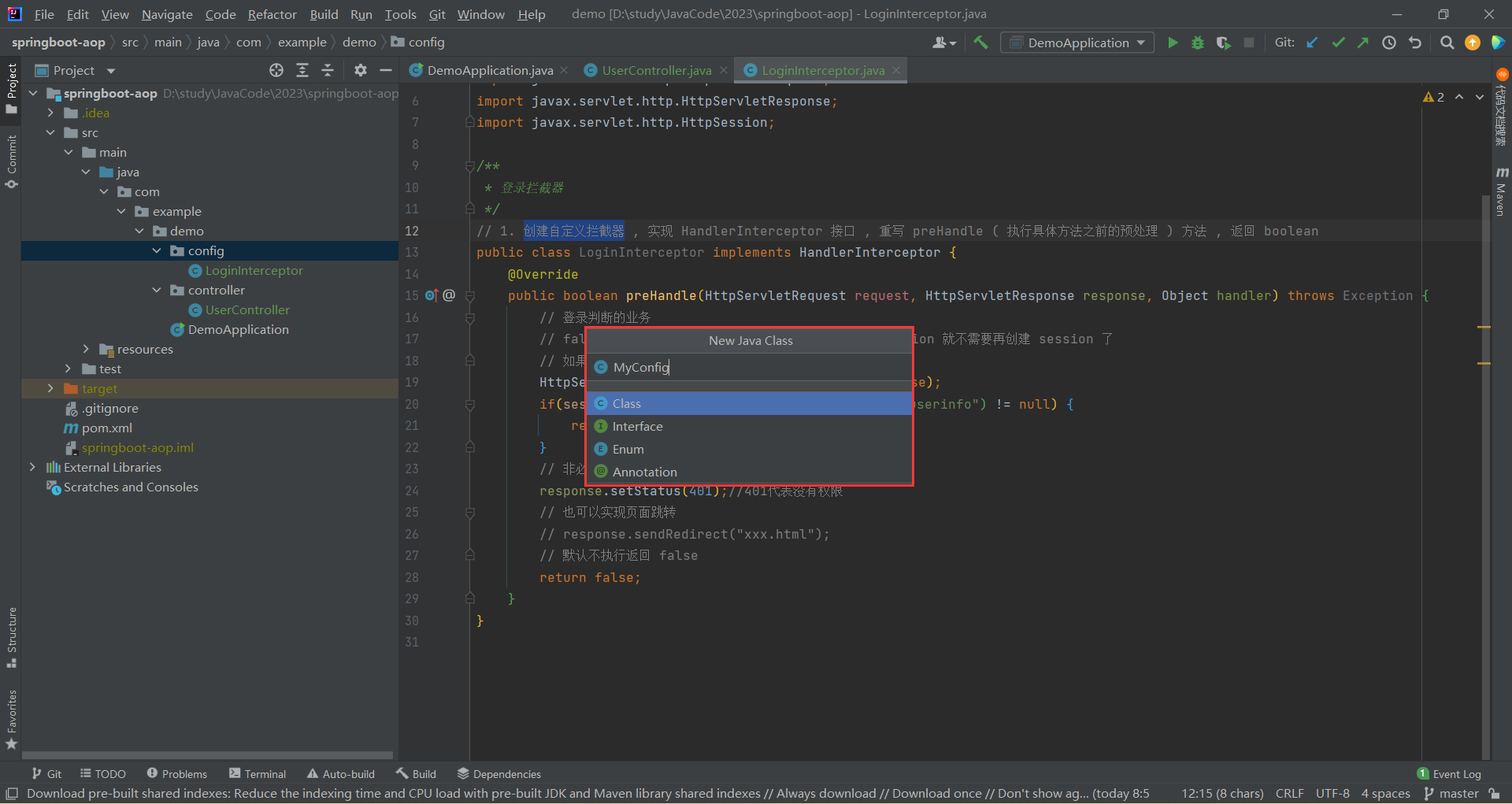Open the Commit tool window
The image size is (1512, 804).
11,161
